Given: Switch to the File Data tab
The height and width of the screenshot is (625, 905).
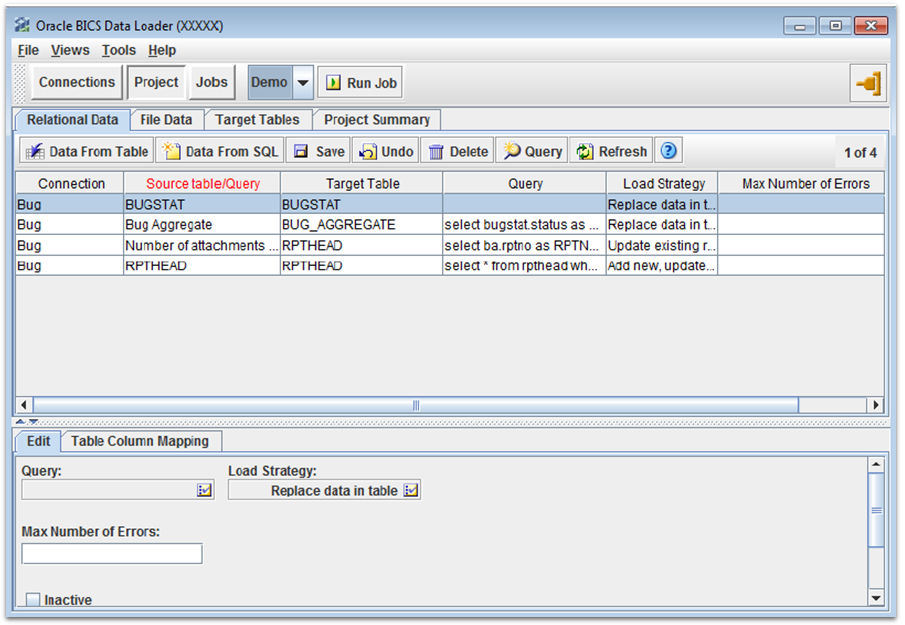Looking at the screenshot, I should (x=166, y=119).
